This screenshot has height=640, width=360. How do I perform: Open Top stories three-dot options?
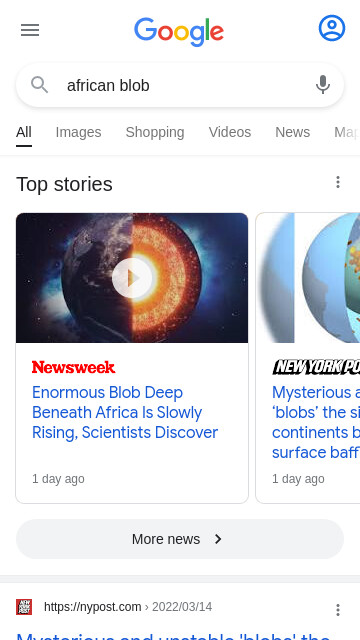(x=338, y=182)
